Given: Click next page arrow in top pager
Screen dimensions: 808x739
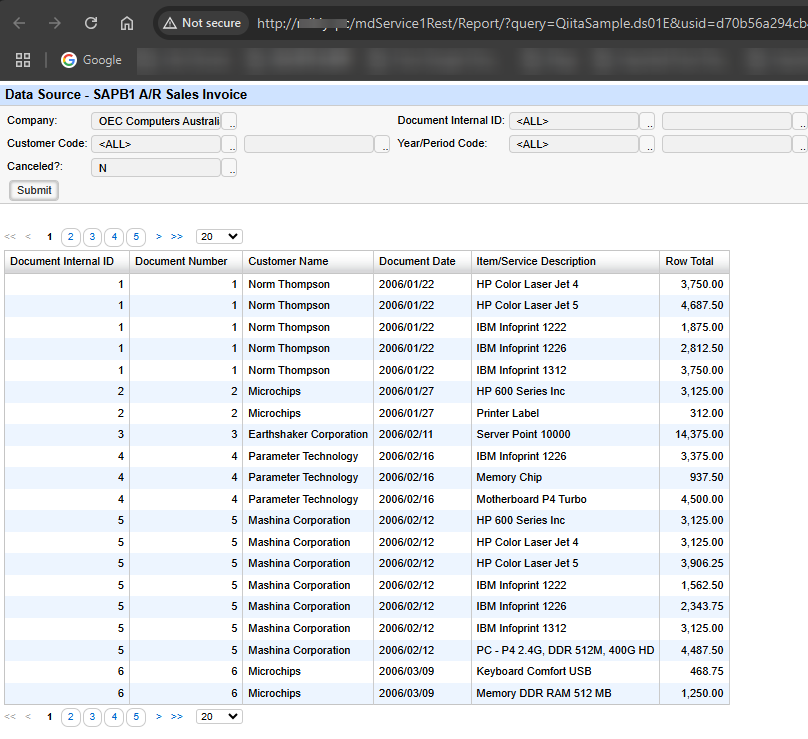Looking at the screenshot, I should pos(159,237).
